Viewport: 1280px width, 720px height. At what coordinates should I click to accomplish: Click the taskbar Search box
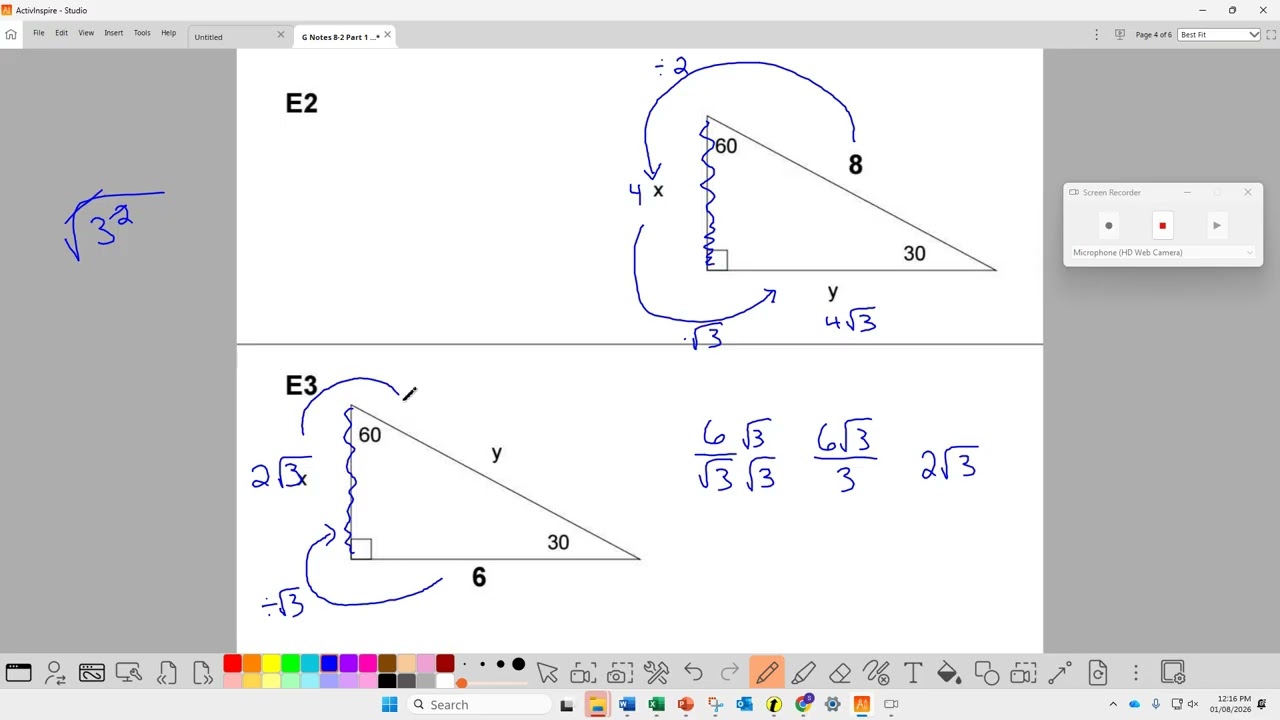pyautogui.click(x=479, y=705)
